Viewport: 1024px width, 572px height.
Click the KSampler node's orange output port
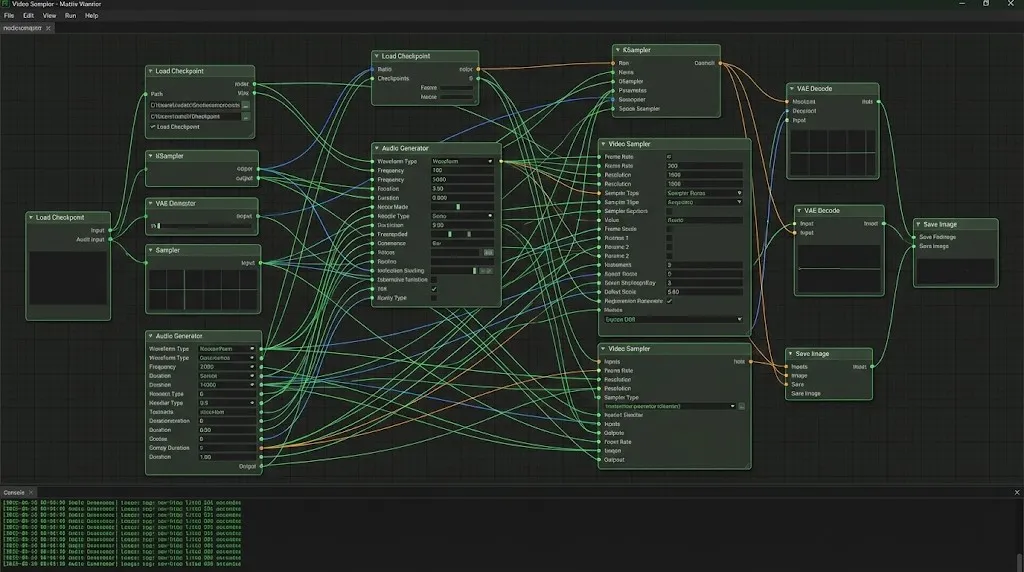720,63
